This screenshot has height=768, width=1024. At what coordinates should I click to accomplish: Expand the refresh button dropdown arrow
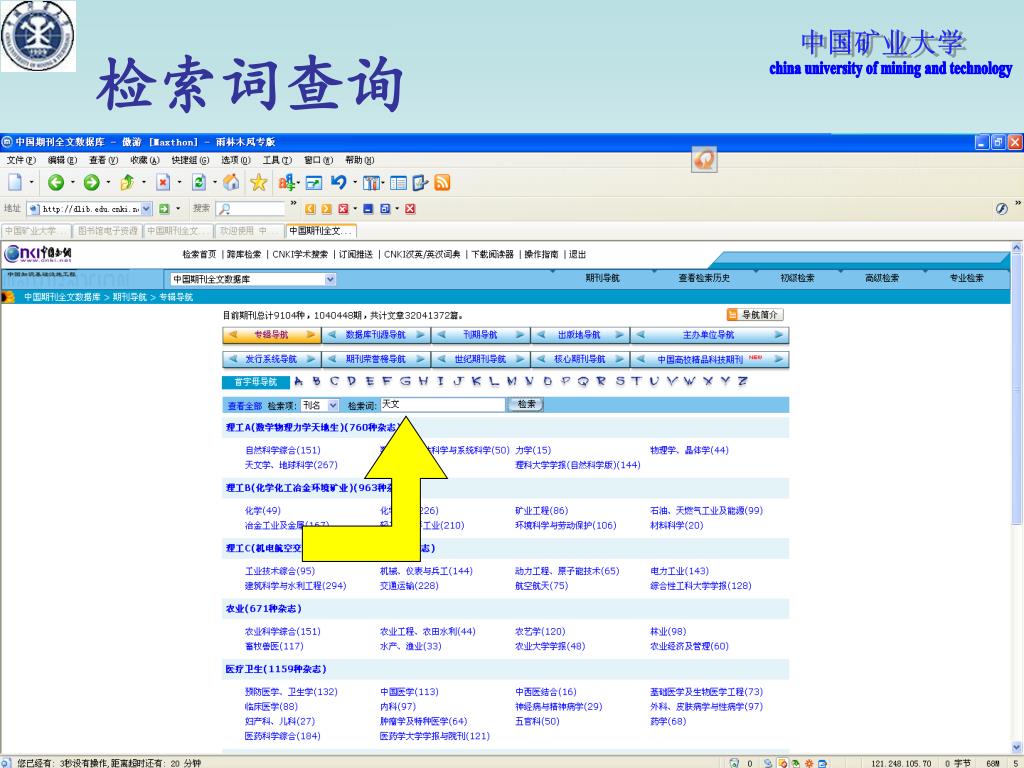[214, 183]
